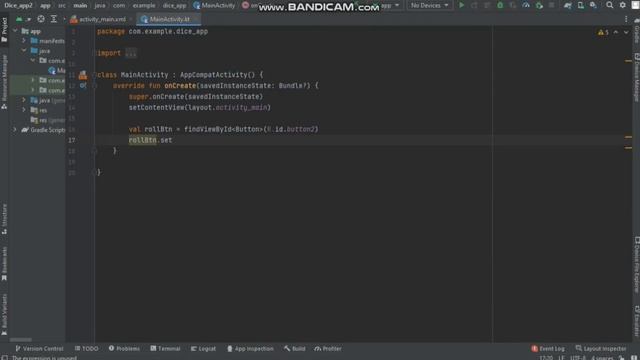This screenshot has width=640, height=360.
Task: Click MainActivity breadcrumb in navigation bar
Action: (x=214, y=5)
